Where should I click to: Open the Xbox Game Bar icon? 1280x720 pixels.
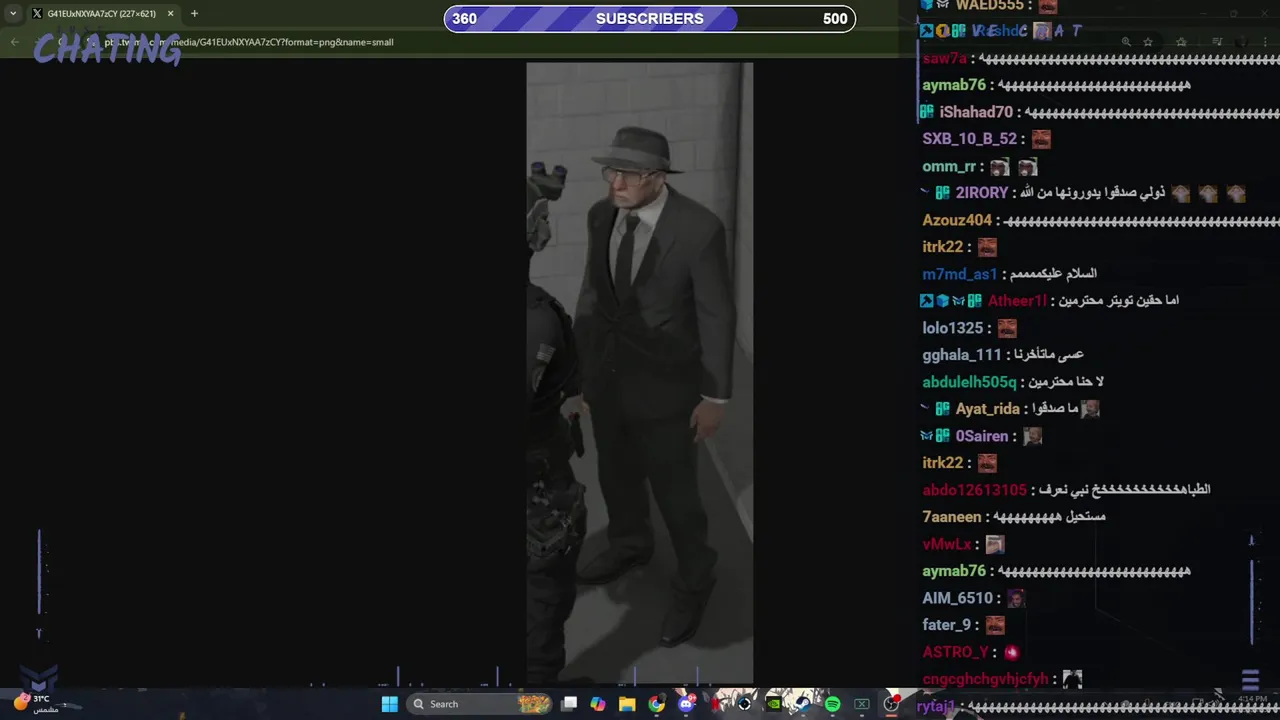tap(861, 704)
